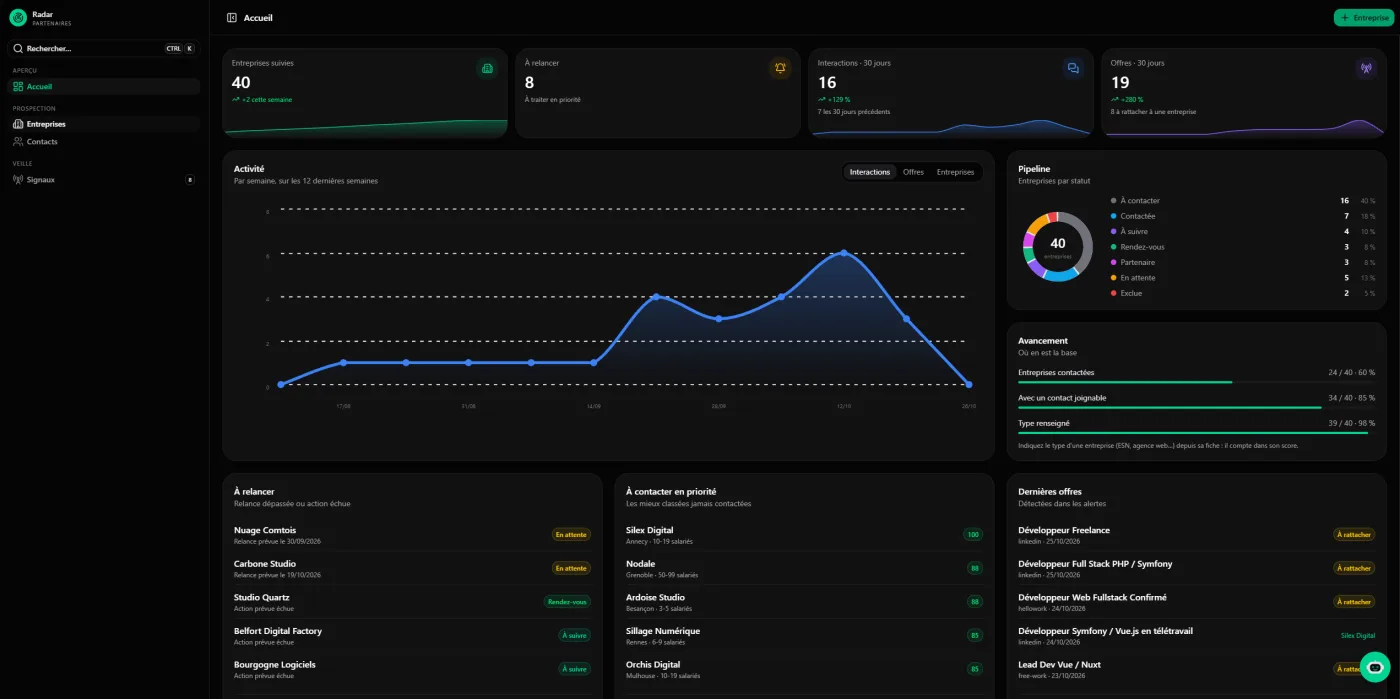Toggle the sidebar panel icon beside Accueil

click(232, 18)
